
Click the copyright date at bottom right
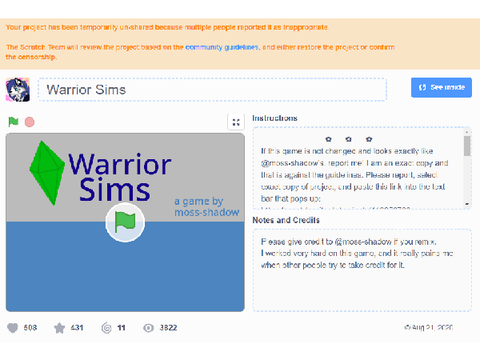coord(429,328)
